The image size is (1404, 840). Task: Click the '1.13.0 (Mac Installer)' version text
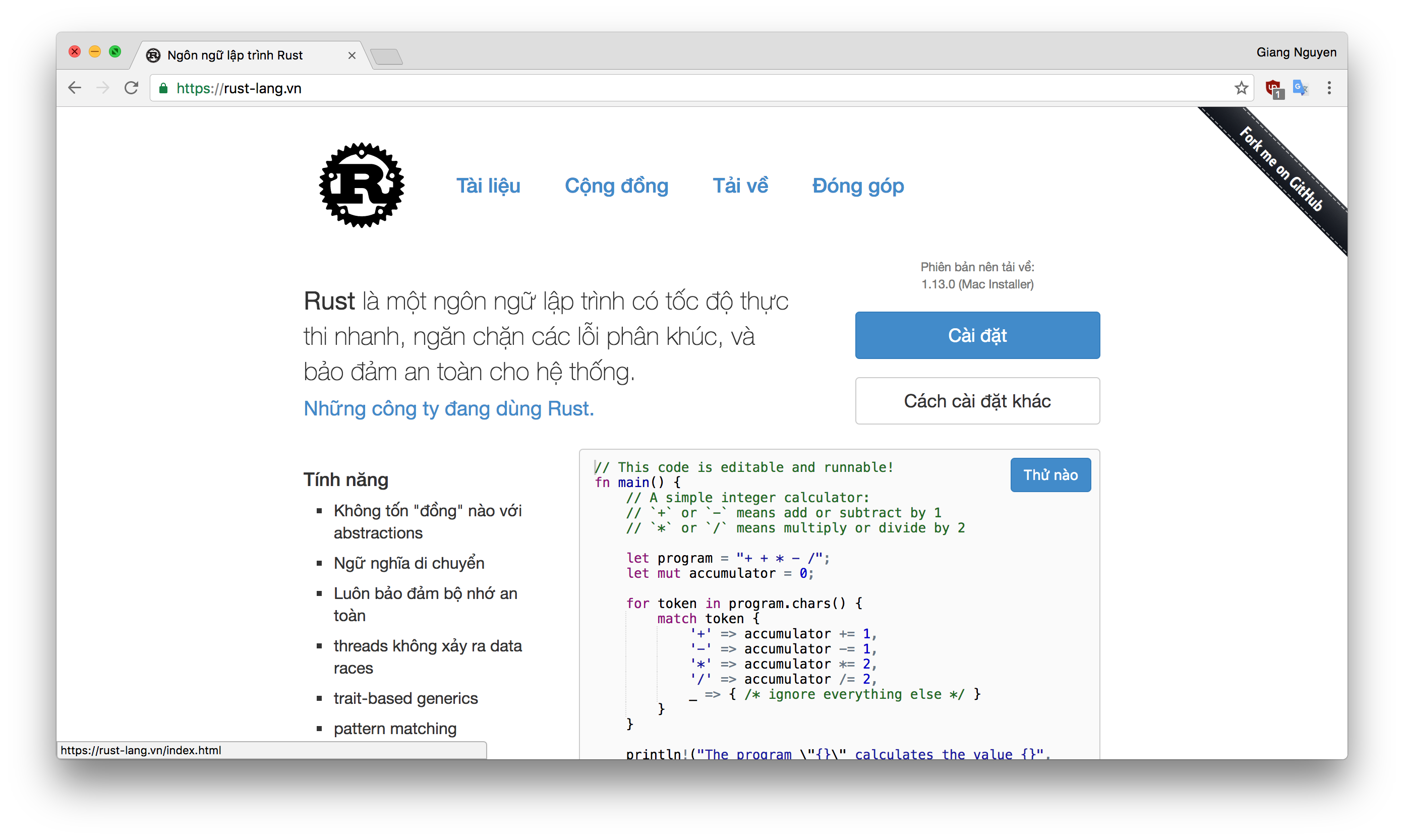[x=977, y=285]
